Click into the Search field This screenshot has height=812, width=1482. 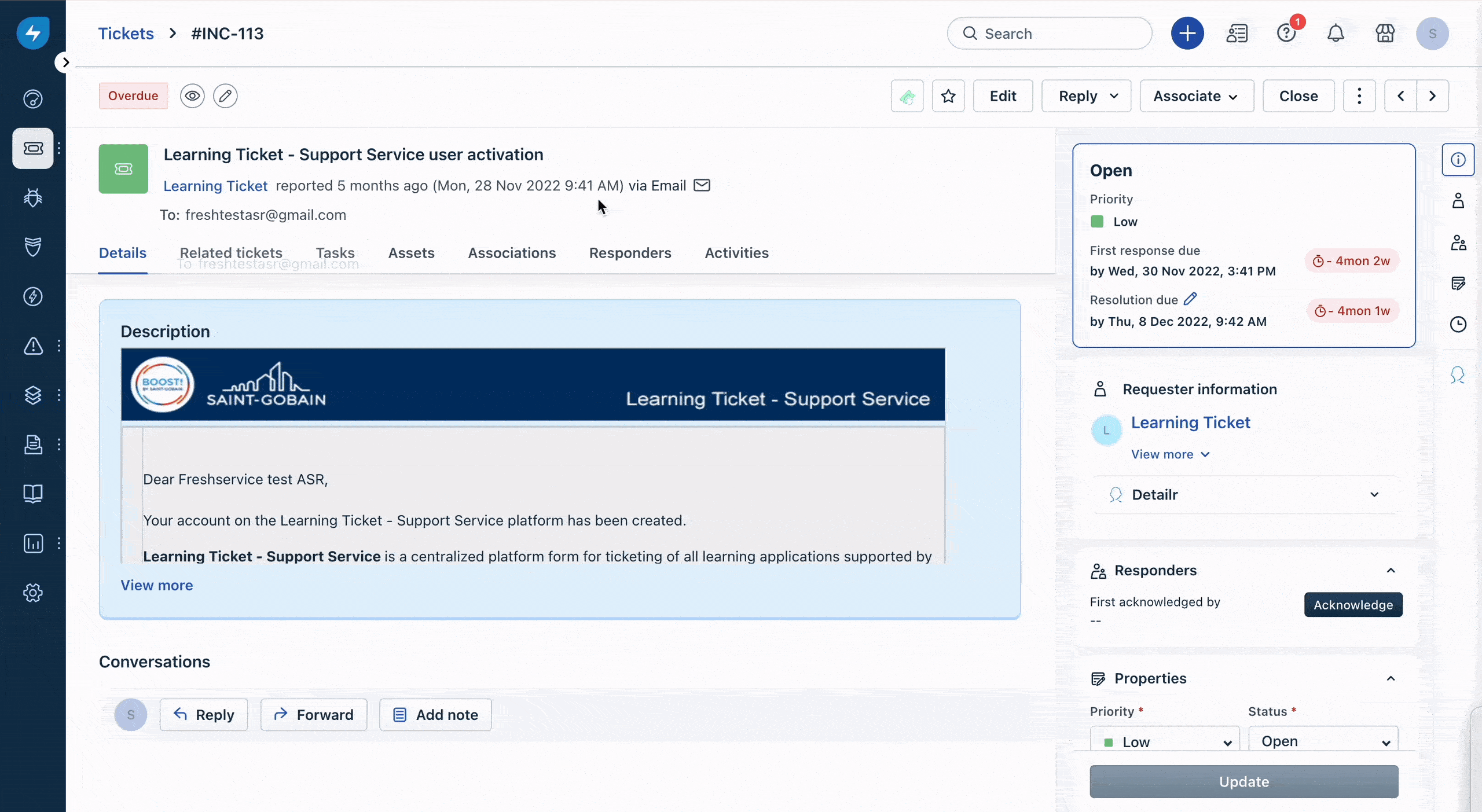[1049, 34]
